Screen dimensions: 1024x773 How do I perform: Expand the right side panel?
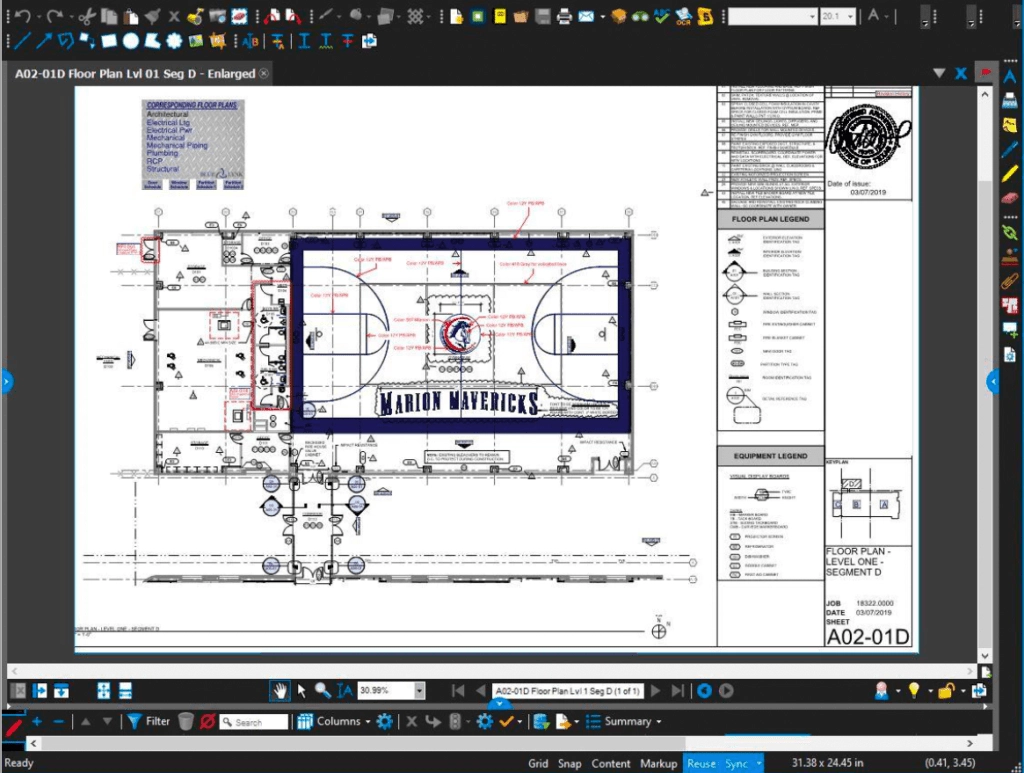(993, 381)
